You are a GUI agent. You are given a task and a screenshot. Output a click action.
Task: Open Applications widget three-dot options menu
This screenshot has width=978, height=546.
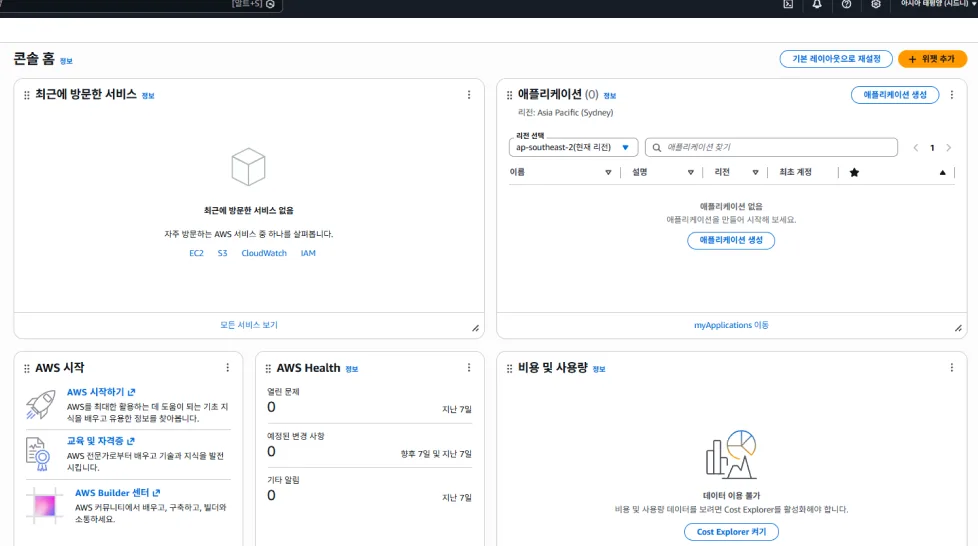952,95
